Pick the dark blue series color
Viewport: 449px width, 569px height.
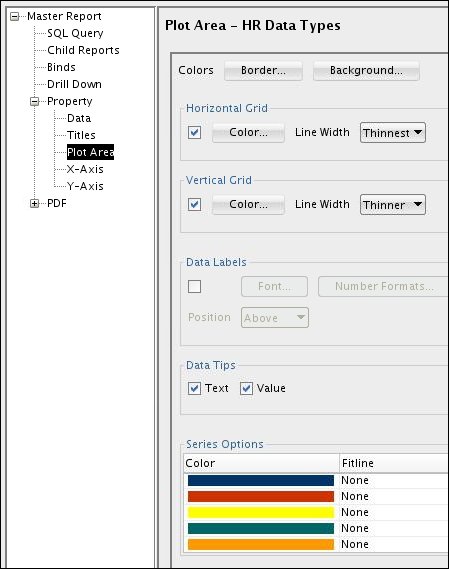(x=261, y=480)
